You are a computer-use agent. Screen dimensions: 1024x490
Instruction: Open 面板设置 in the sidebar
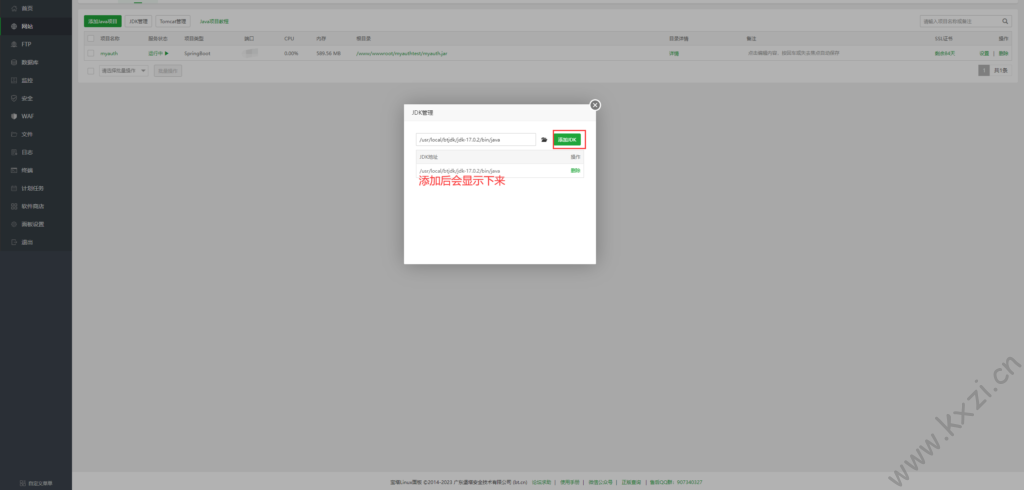[31, 224]
